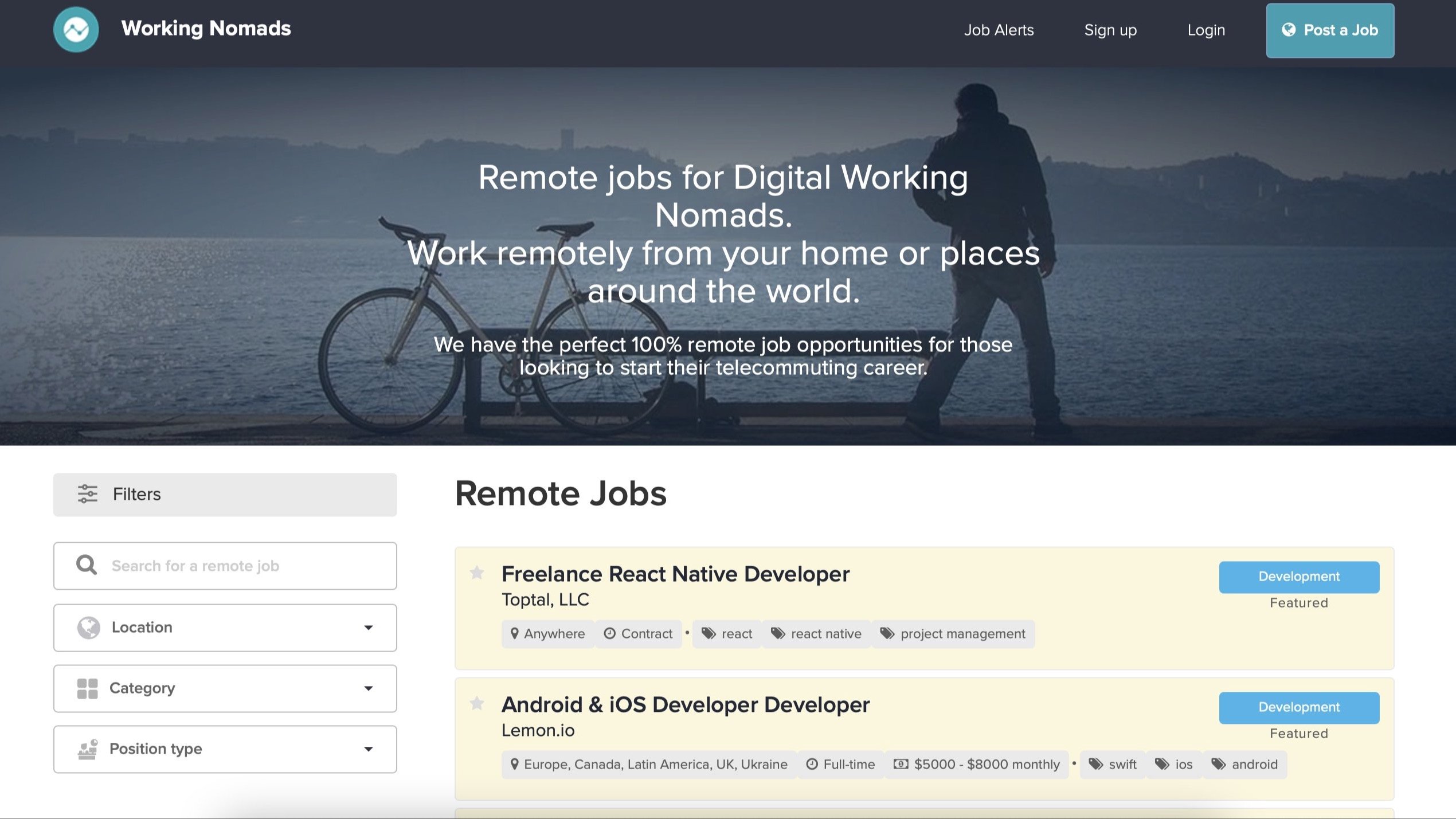Go to Sign up page

coord(1110,30)
